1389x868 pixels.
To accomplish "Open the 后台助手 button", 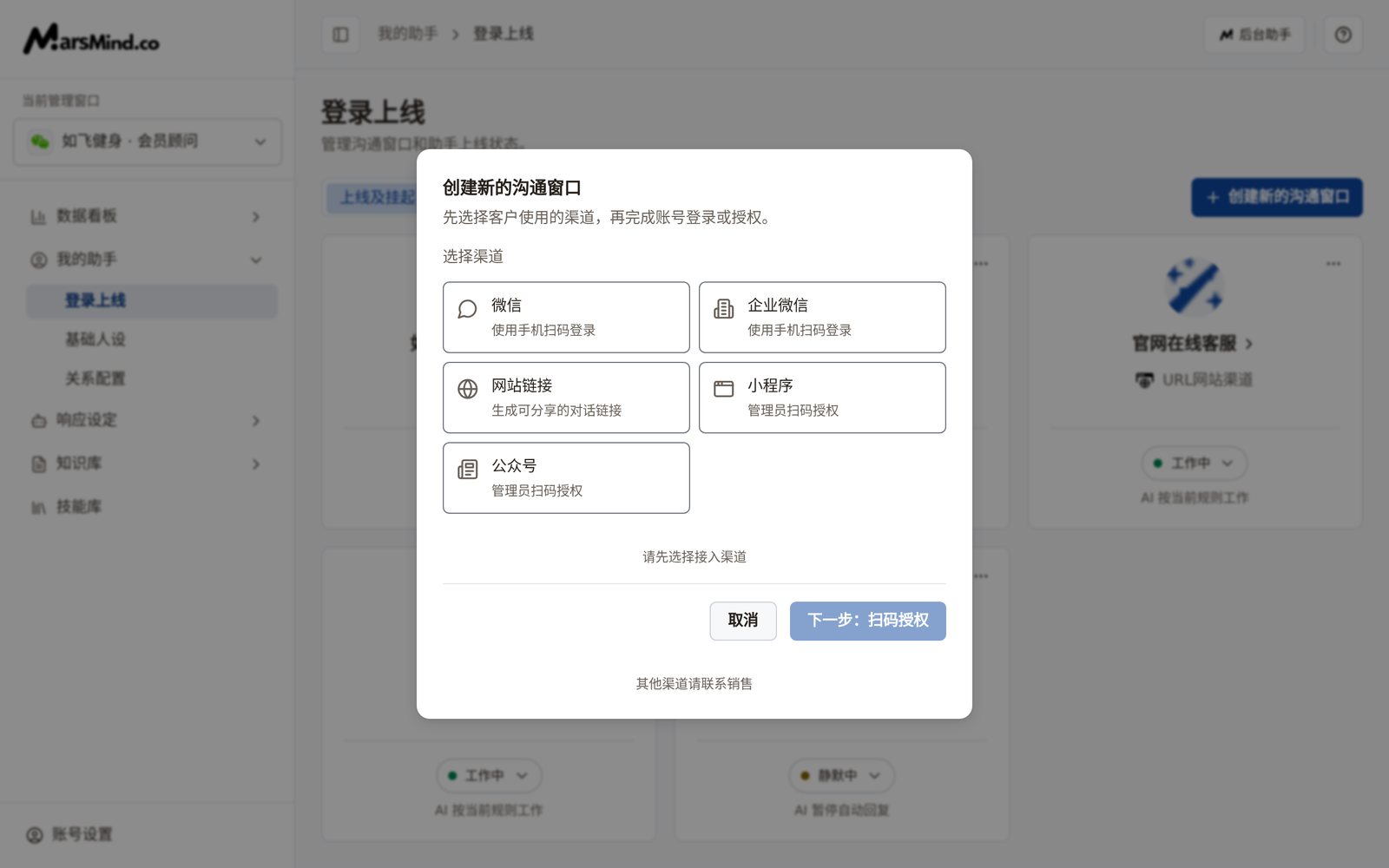I will coord(1254,35).
